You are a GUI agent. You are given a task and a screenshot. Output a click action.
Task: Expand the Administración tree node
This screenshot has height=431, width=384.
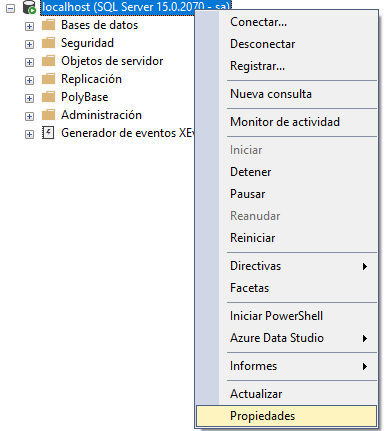[x=29, y=116]
